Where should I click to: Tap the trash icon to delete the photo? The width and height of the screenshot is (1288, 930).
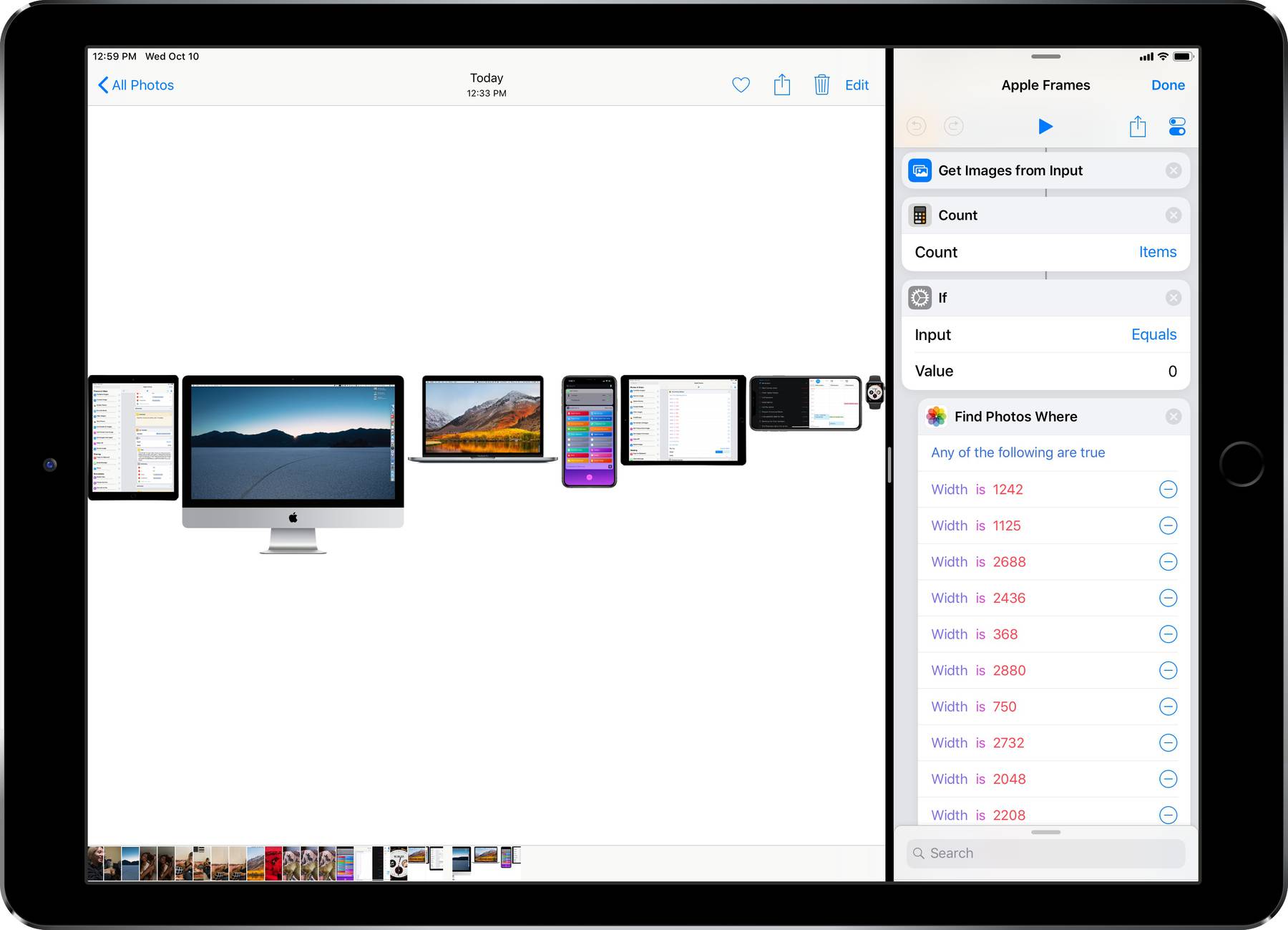[x=821, y=84]
